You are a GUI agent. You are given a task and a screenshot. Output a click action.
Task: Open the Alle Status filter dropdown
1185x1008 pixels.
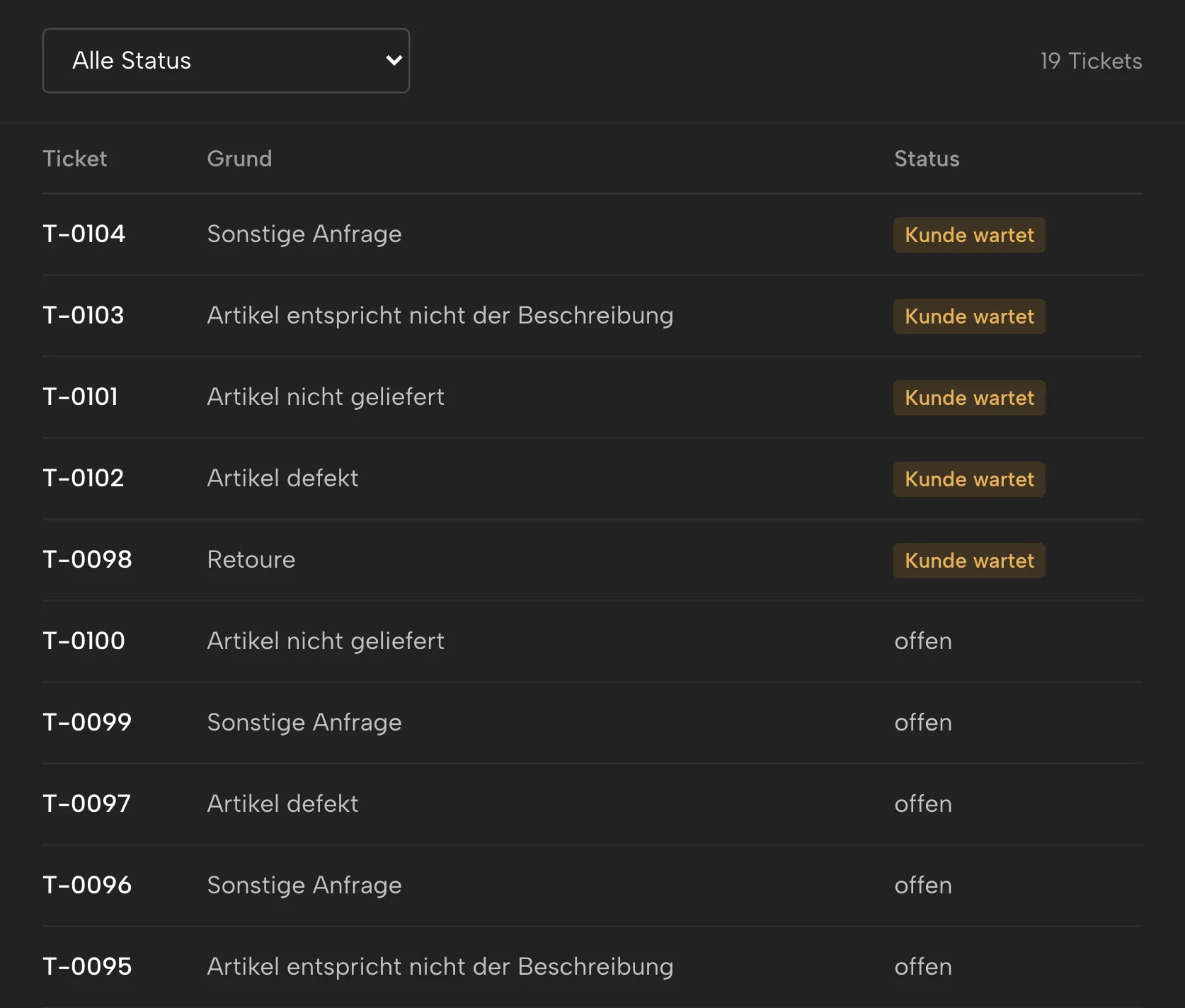click(226, 61)
